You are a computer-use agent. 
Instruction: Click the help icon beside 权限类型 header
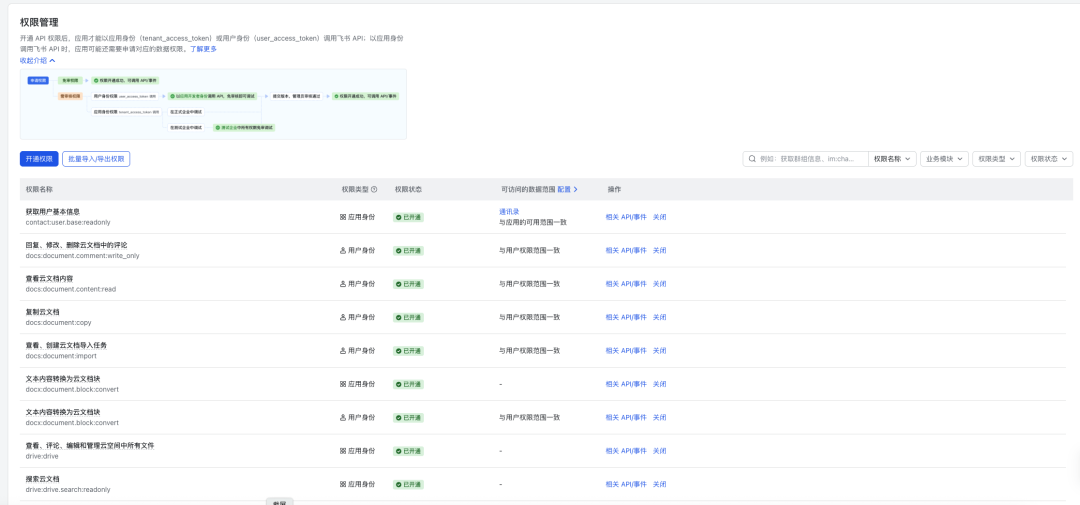tap(374, 189)
